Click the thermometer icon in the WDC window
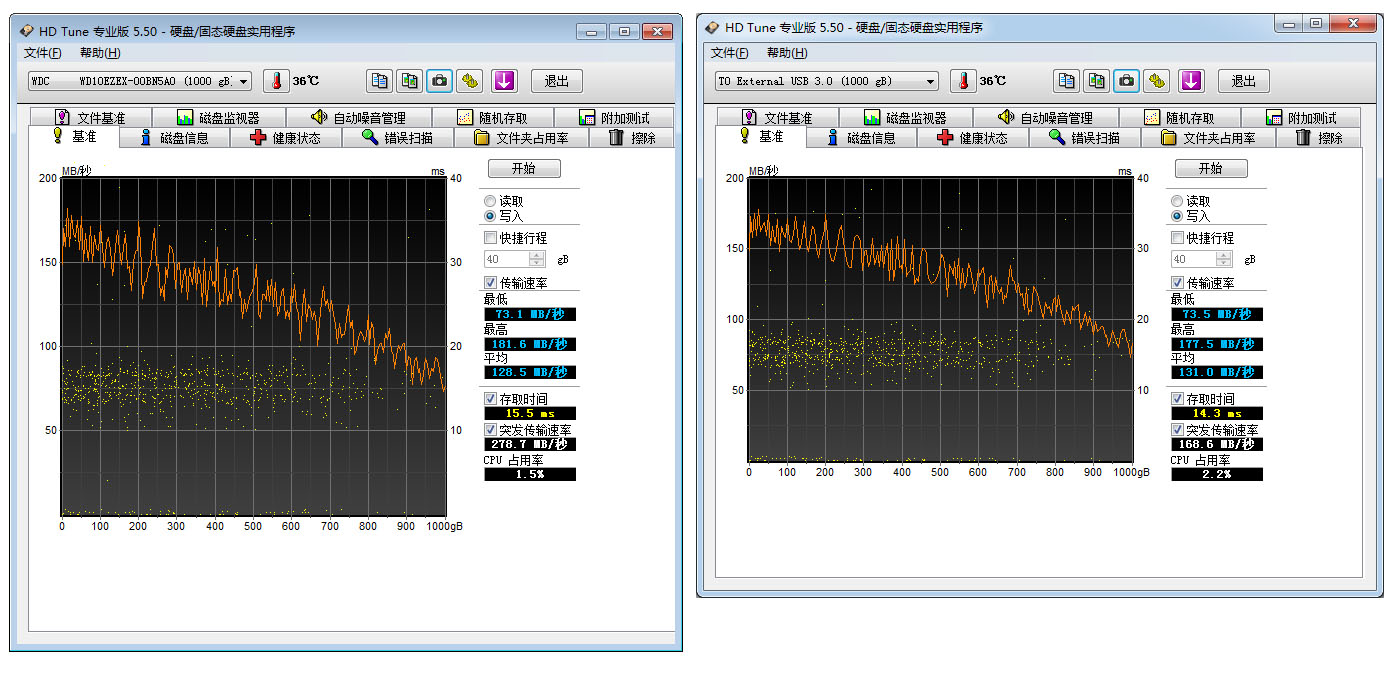 (276, 81)
